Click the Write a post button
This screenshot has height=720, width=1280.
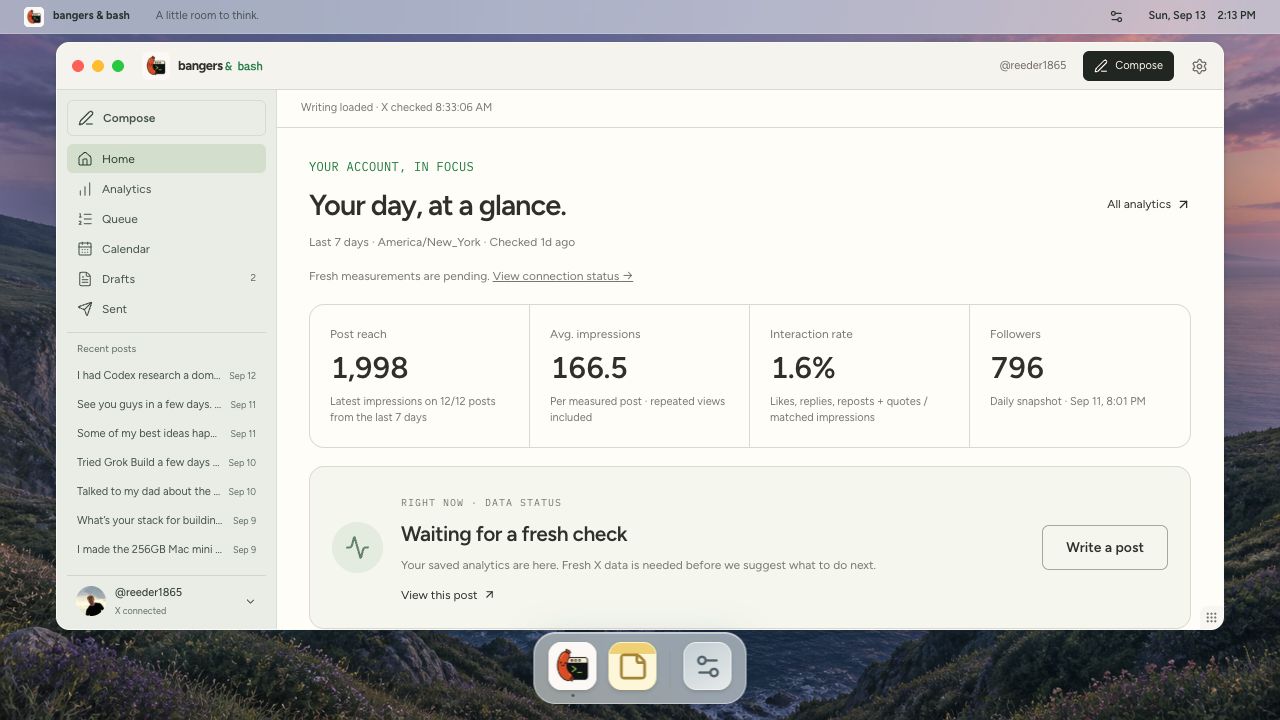point(1104,547)
